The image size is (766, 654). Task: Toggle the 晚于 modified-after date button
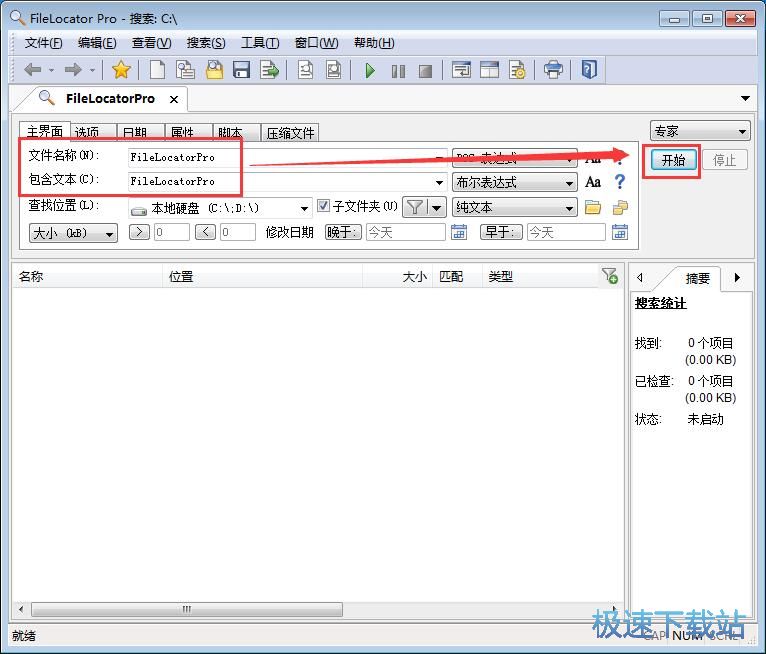click(343, 232)
